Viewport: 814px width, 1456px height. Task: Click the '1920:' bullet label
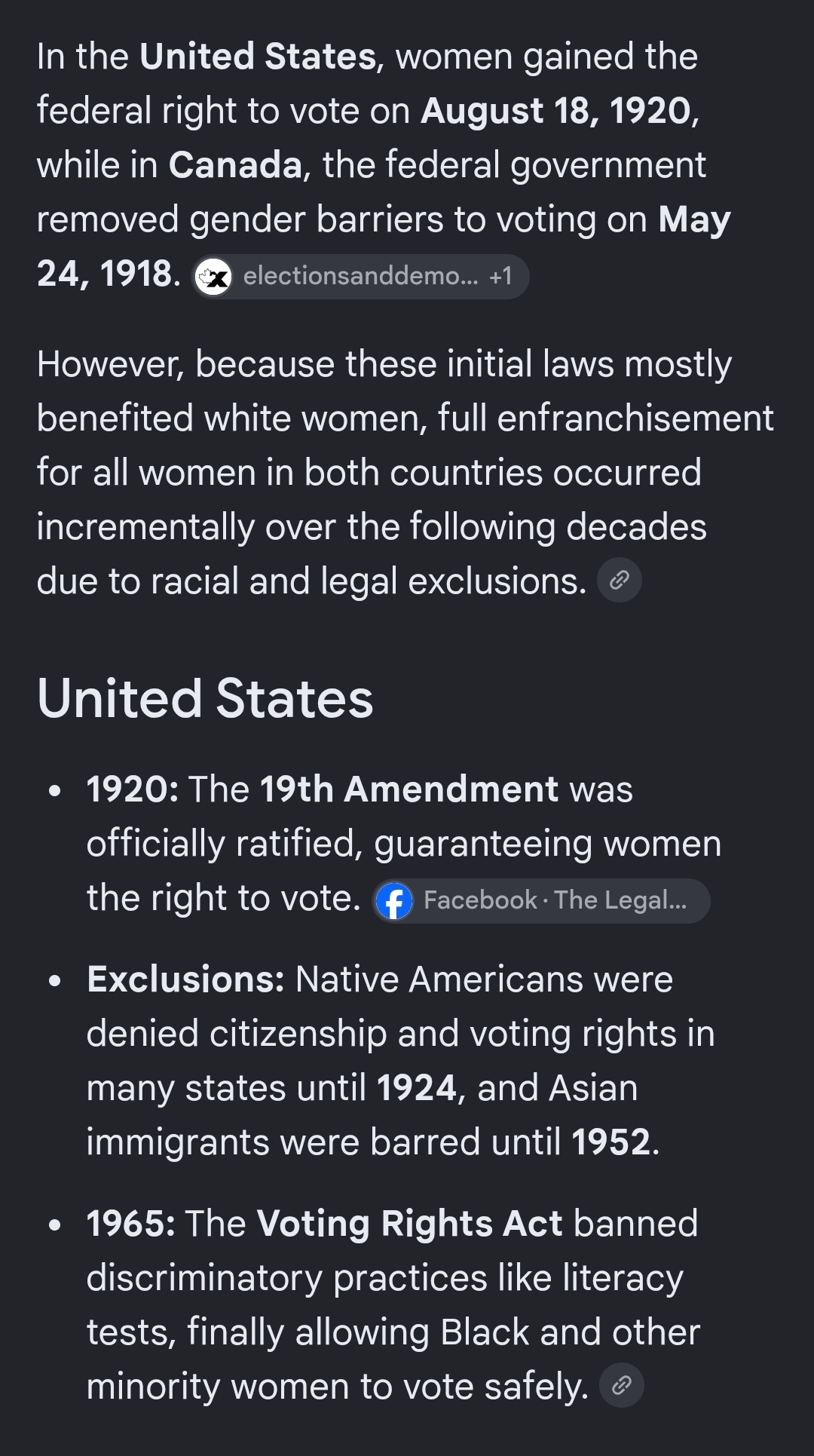[x=133, y=789]
